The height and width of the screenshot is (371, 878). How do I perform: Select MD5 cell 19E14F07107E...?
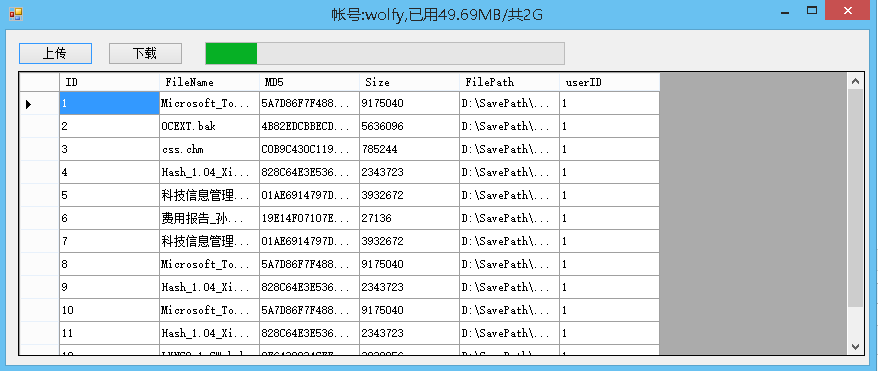310,218
